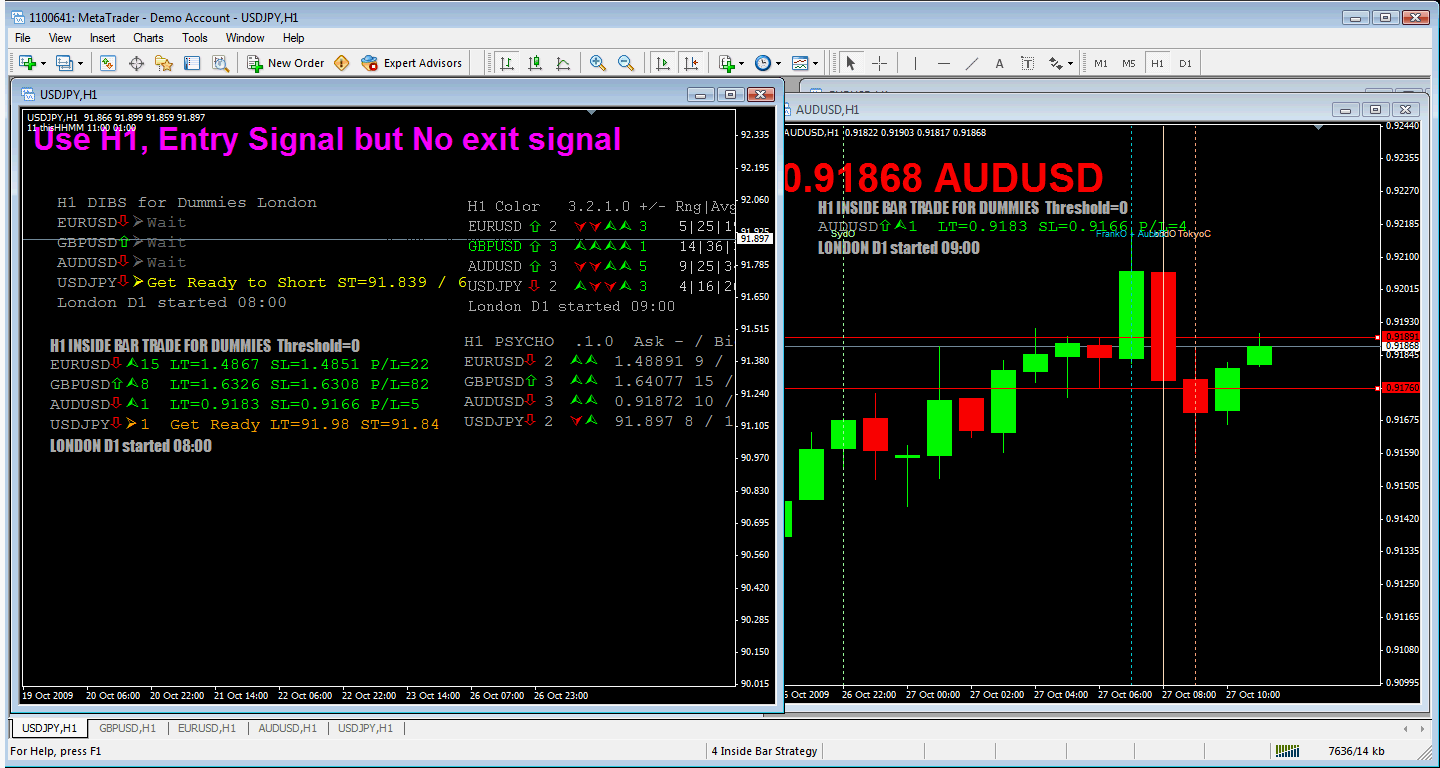Screen dimensions: 1440x768
Task: Click the Expert Advisors toolbar icon
Action: click(369, 63)
